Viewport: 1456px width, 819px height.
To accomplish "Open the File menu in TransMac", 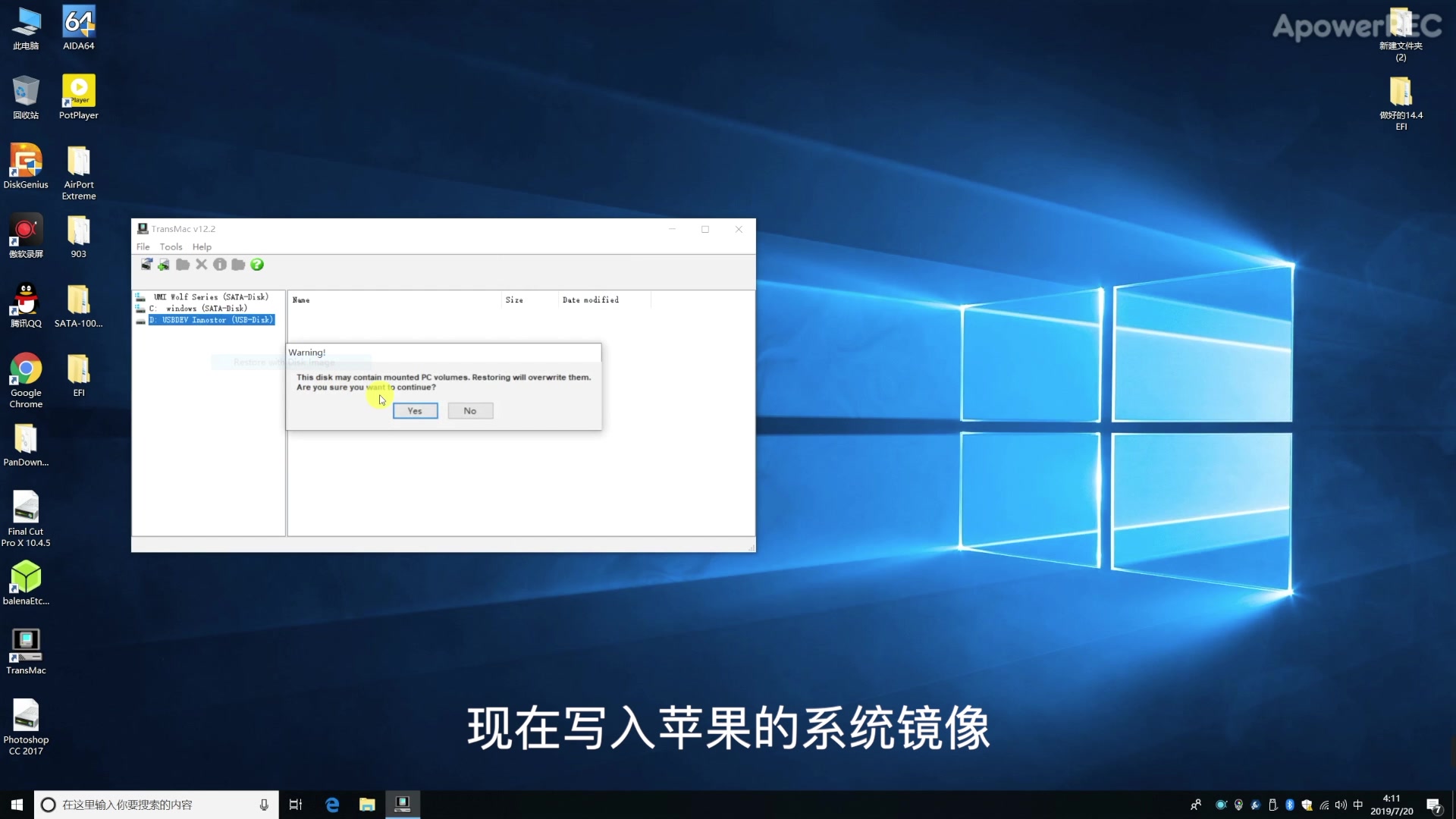I will point(143,246).
